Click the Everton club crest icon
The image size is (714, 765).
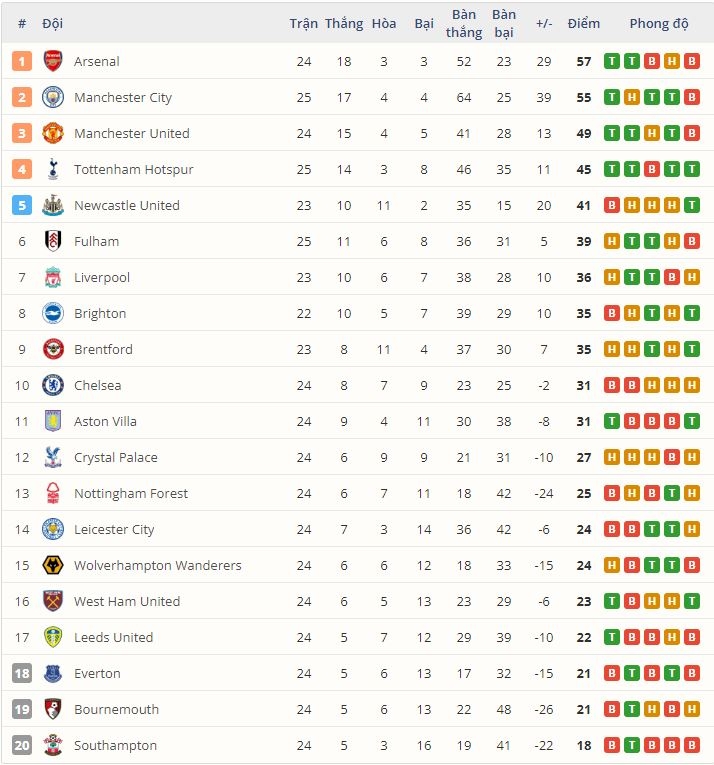[53, 673]
